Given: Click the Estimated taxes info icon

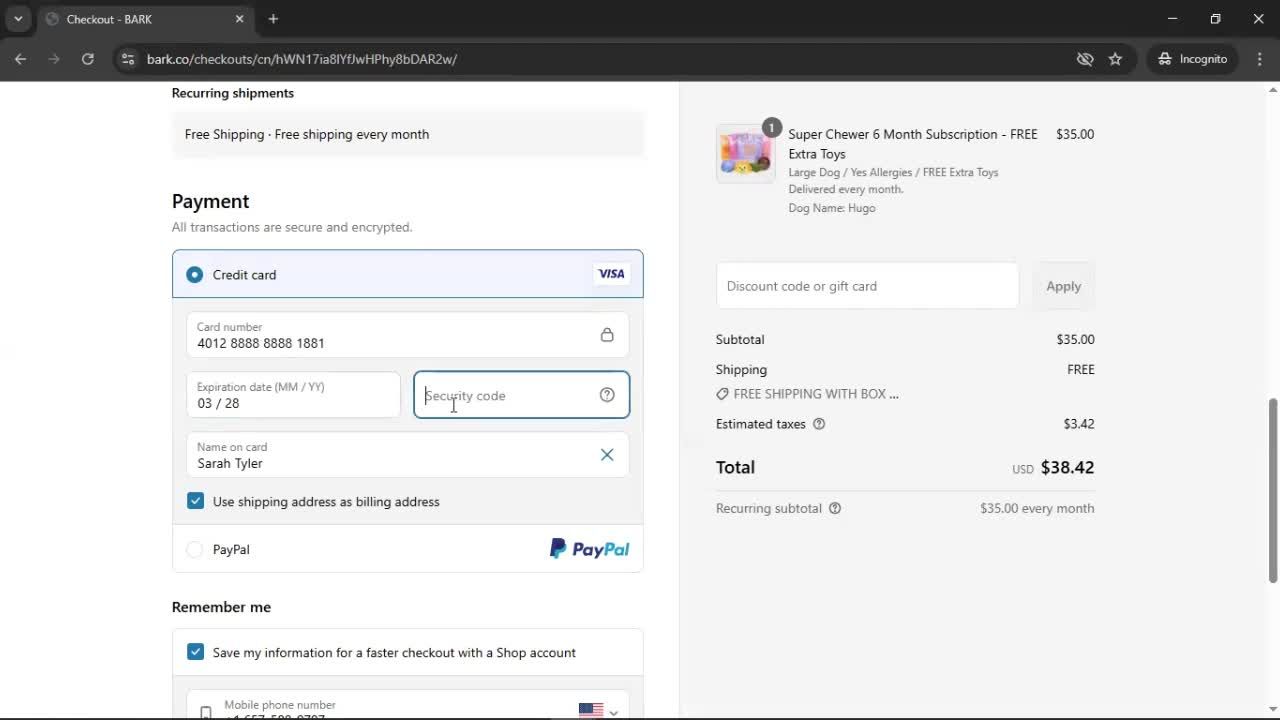Looking at the screenshot, I should (819, 424).
